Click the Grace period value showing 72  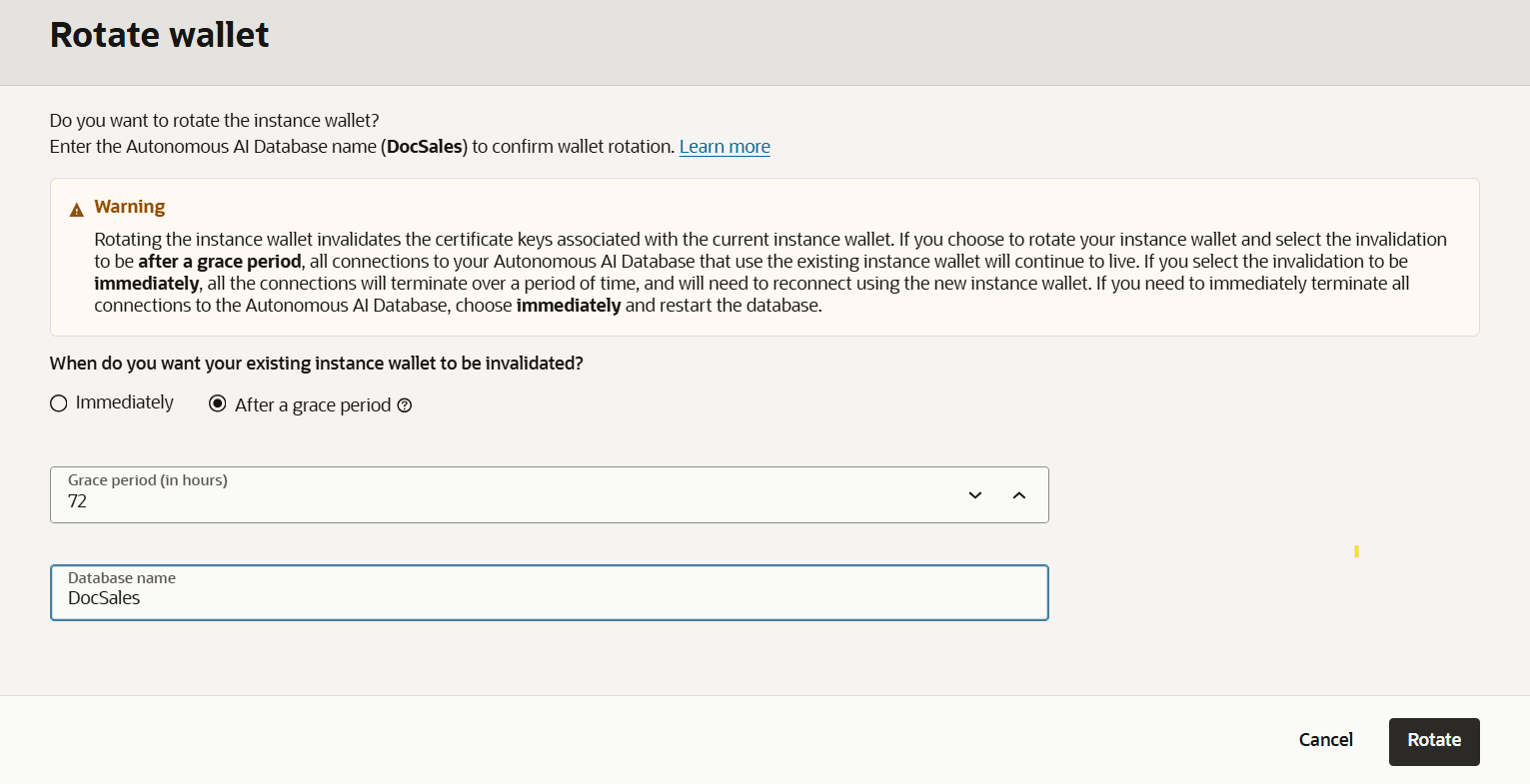tap(78, 501)
